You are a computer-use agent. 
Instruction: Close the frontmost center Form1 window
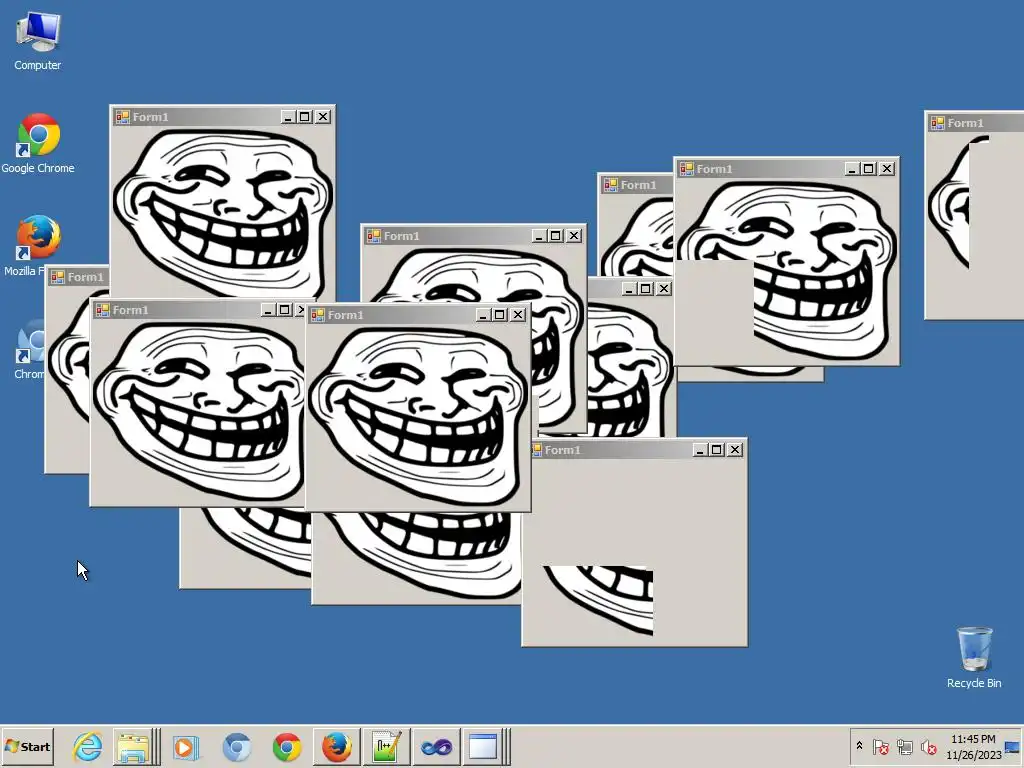(518, 315)
